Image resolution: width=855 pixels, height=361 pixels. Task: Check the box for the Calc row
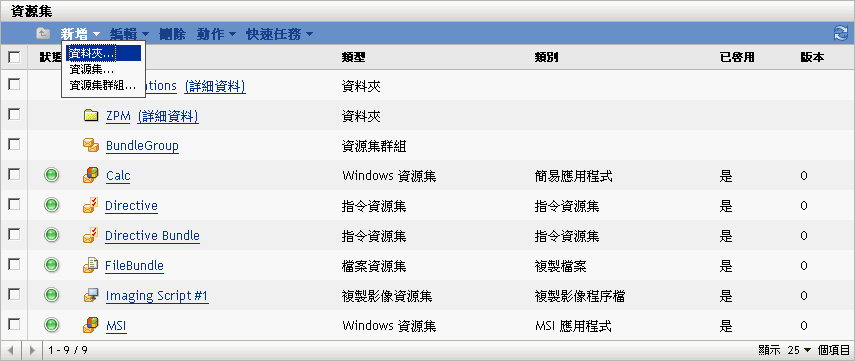(14, 175)
